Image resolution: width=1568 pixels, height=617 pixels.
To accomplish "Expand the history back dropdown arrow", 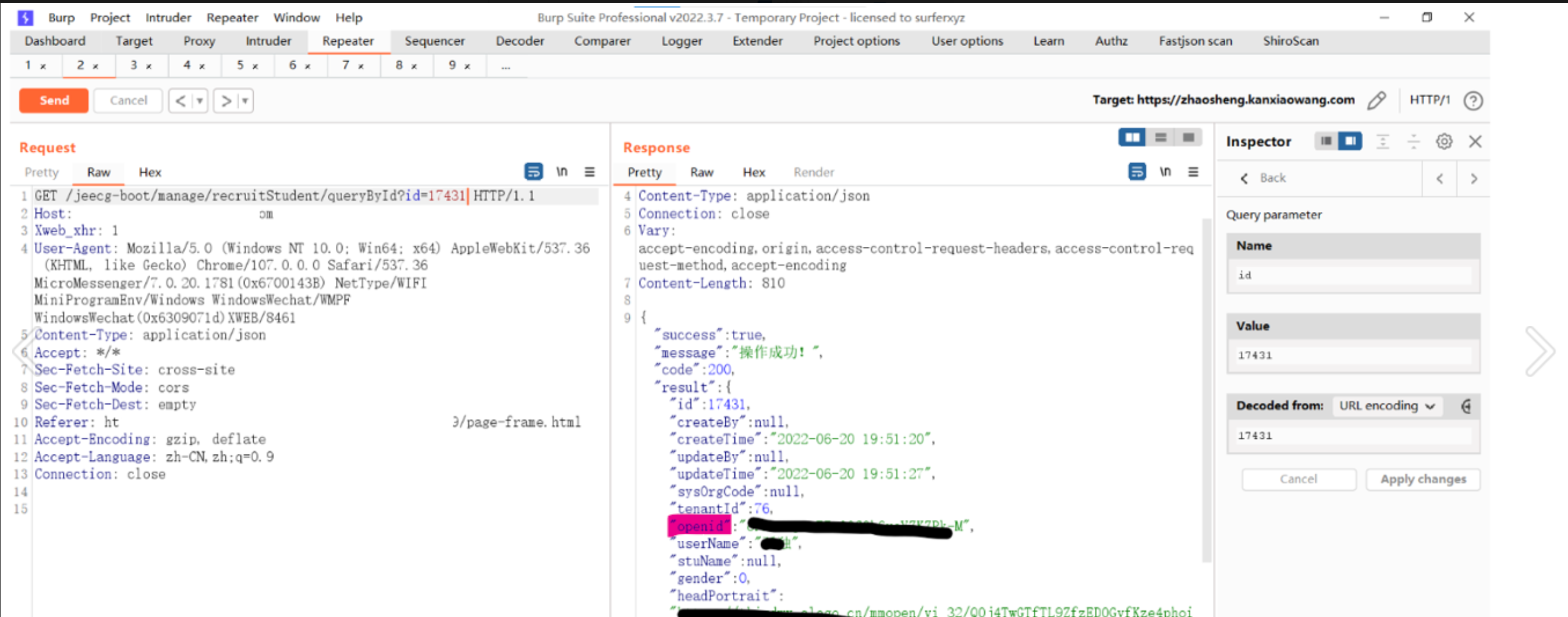I will pos(200,101).
